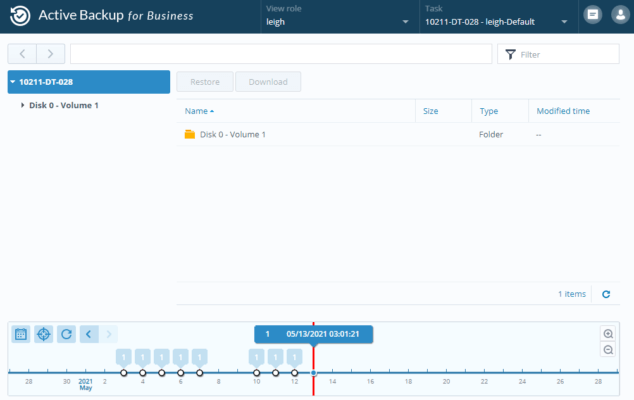Select the May 4 backup point

click(x=143, y=373)
